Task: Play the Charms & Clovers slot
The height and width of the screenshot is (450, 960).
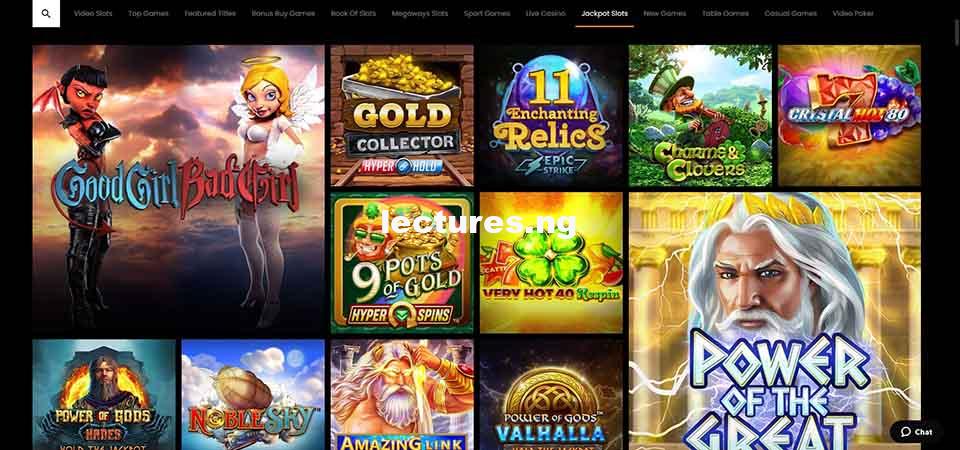Action: click(700, 115)
